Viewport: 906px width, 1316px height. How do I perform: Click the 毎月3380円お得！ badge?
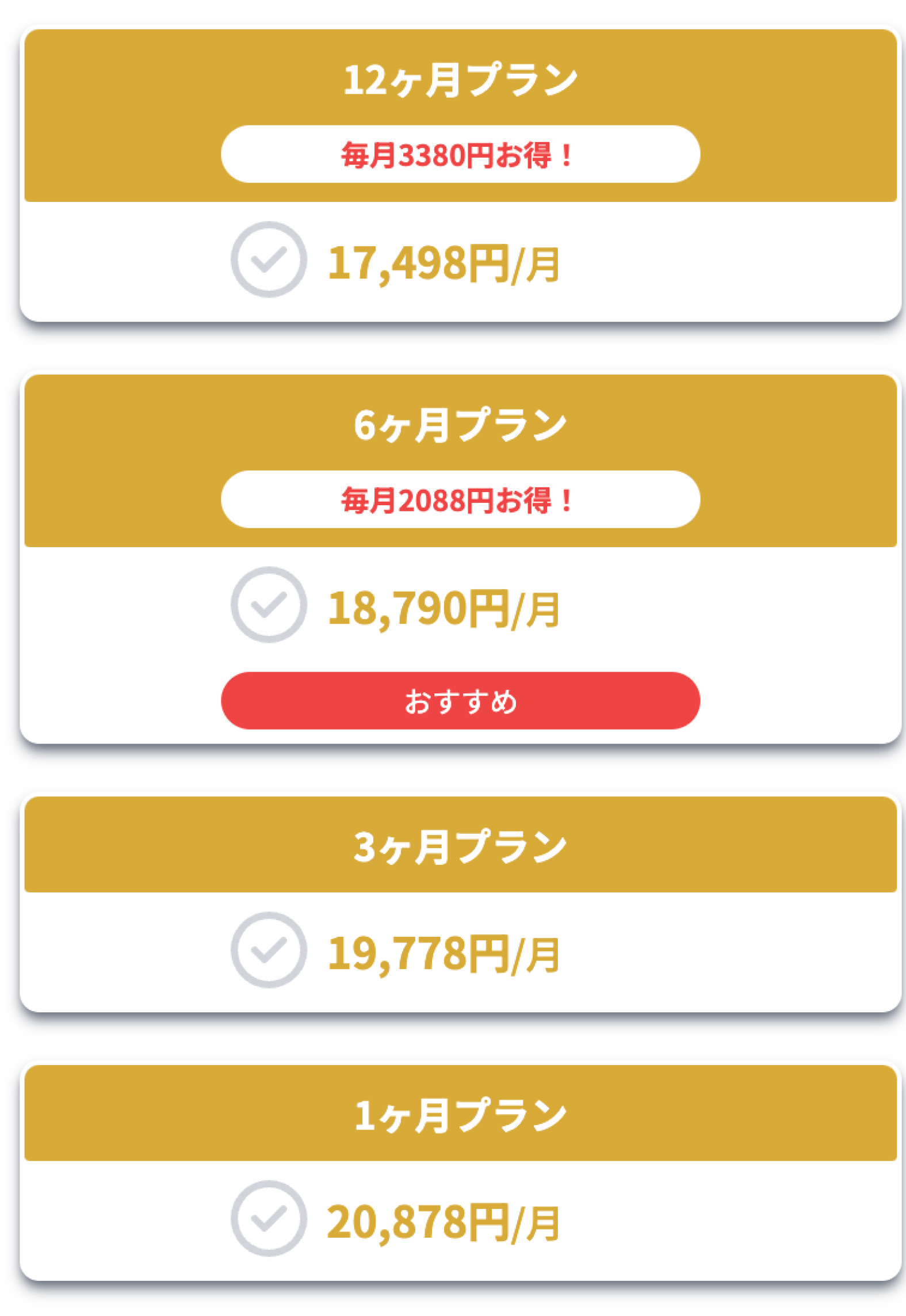pos(460,154)
